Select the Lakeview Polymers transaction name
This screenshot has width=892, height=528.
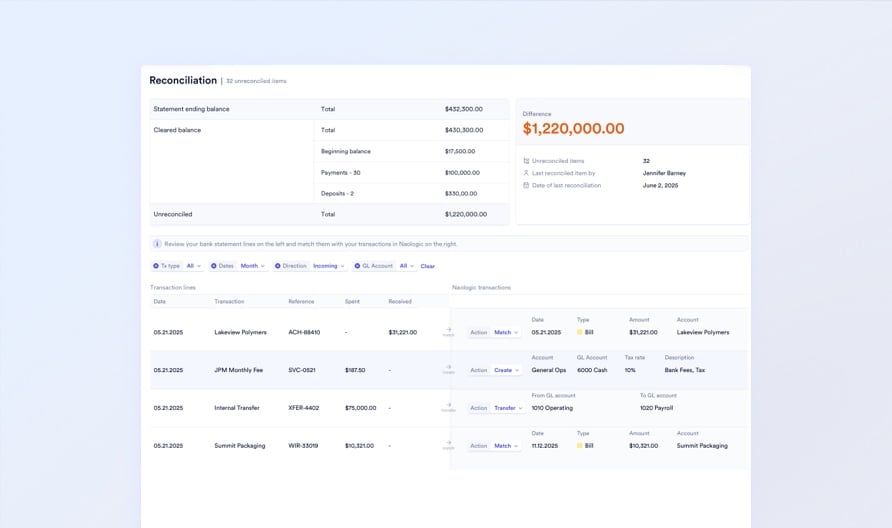click(x=240, y=332)
